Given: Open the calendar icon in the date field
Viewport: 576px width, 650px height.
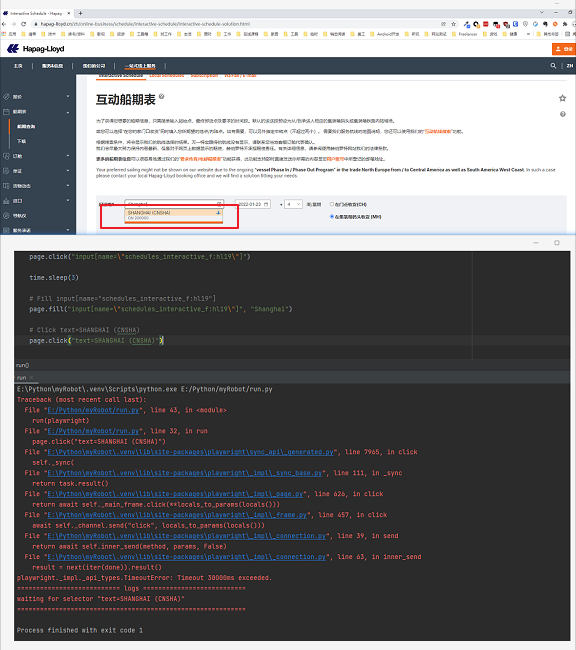Looking at the screenshot, I should [x=266, y=204].
